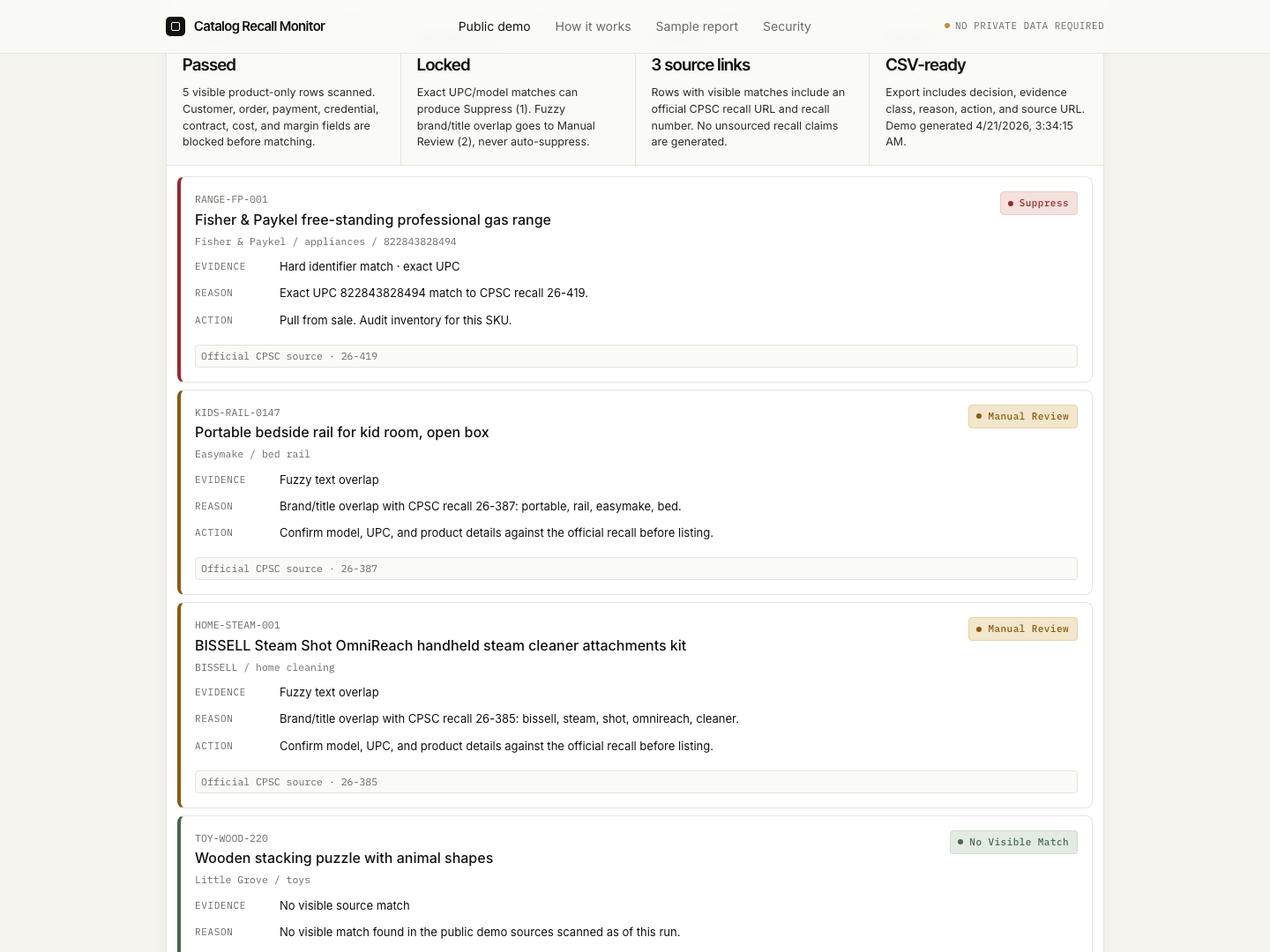Select the BISSELL Steam Shot OmniReach title
The image size is (1270, 952).
(x=440, y=646)
